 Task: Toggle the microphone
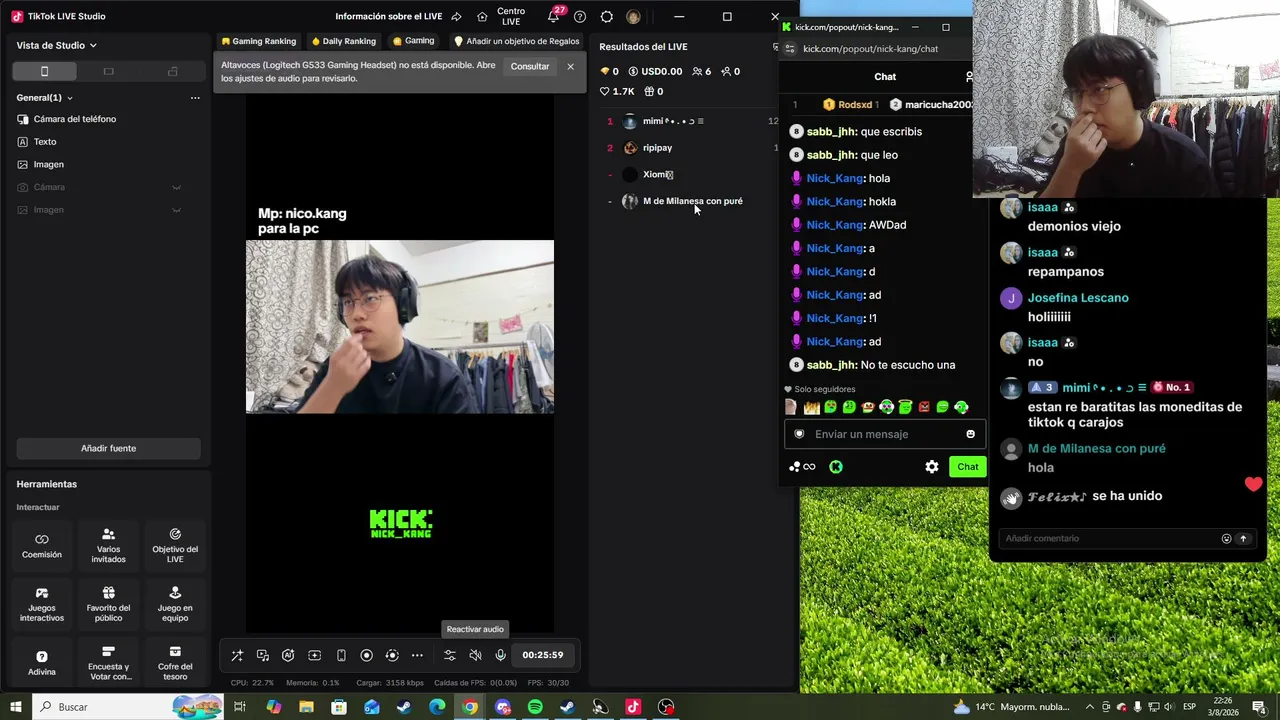point(500,655)
